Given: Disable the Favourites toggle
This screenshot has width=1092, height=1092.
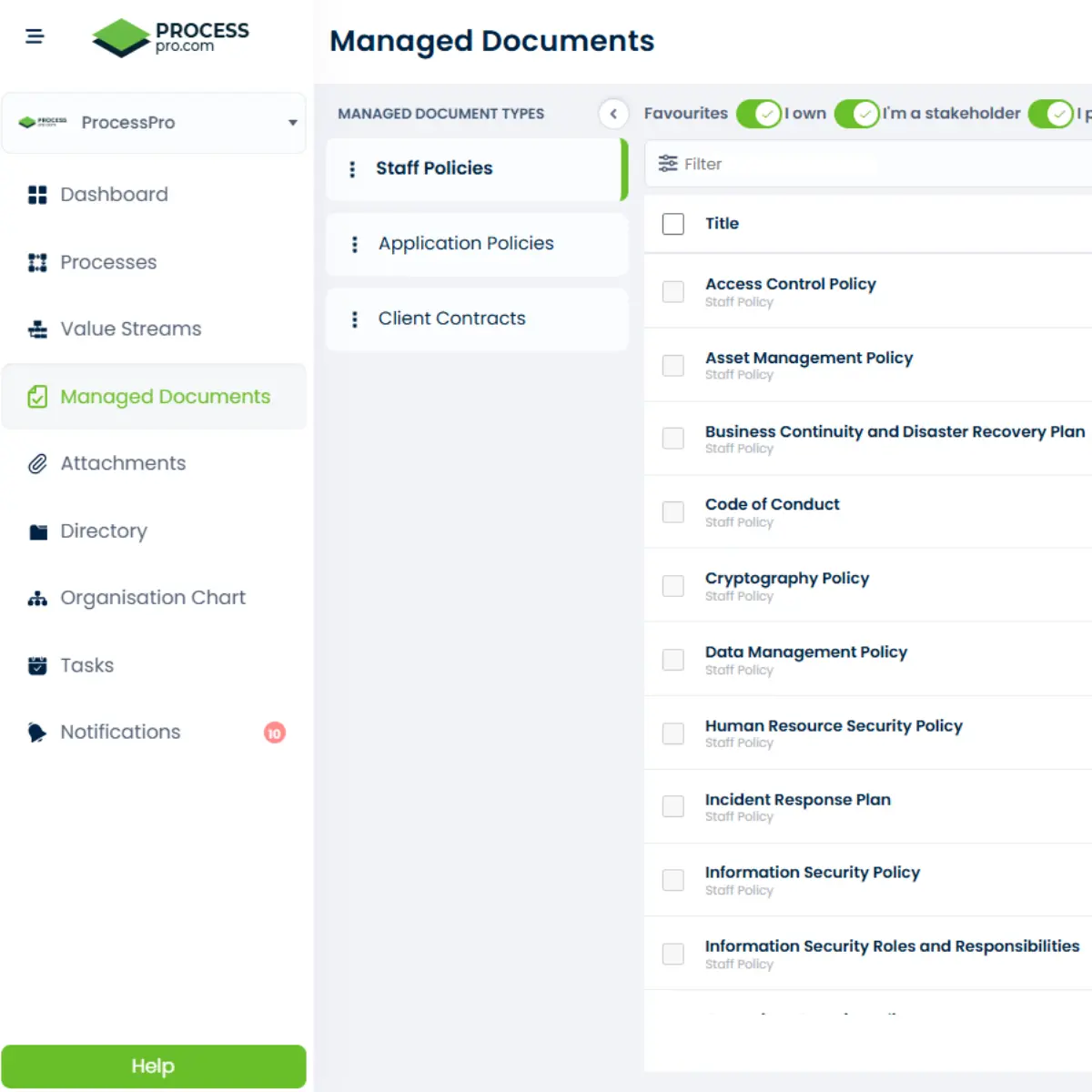Looking at the screenshot, I should click(x=759, y=114).
